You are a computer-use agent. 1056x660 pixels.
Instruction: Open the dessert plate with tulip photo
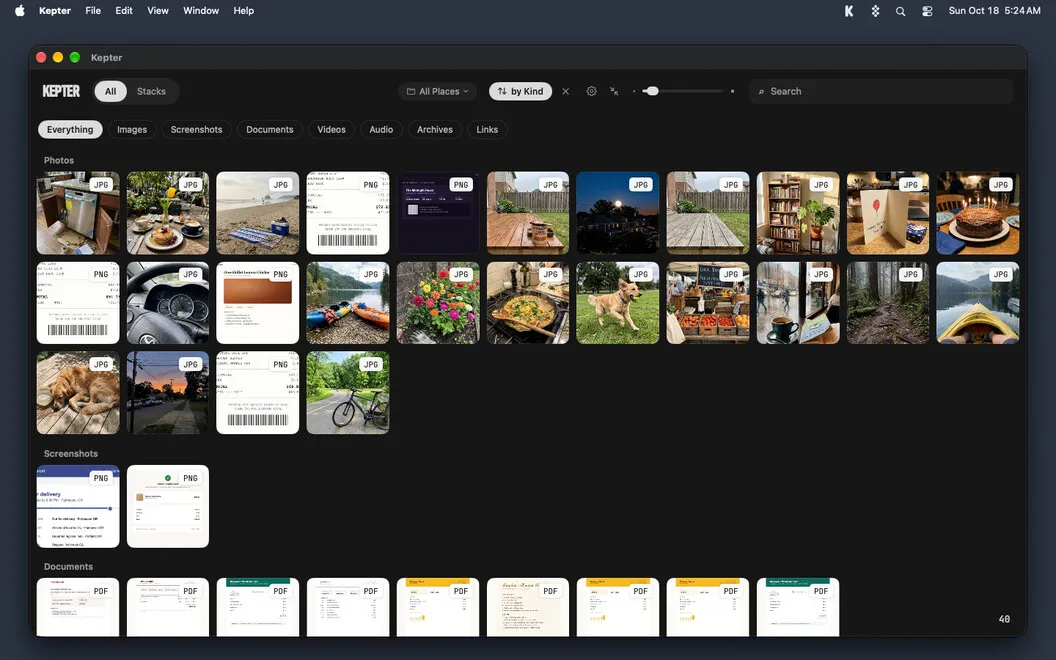click(x=168, y=213)
